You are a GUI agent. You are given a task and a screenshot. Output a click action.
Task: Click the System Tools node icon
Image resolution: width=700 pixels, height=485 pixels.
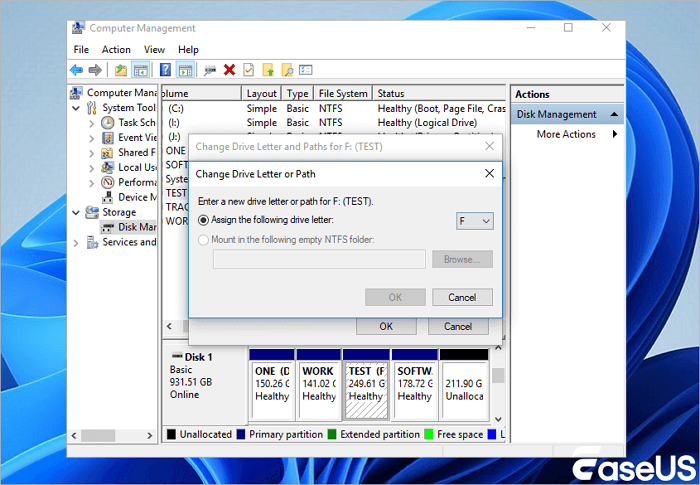click(x=92, y=108)
